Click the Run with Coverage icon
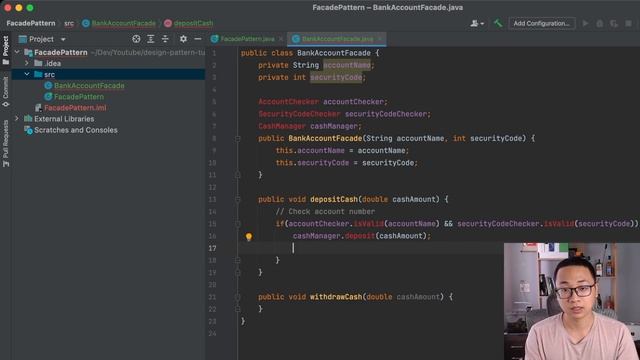 614,23
